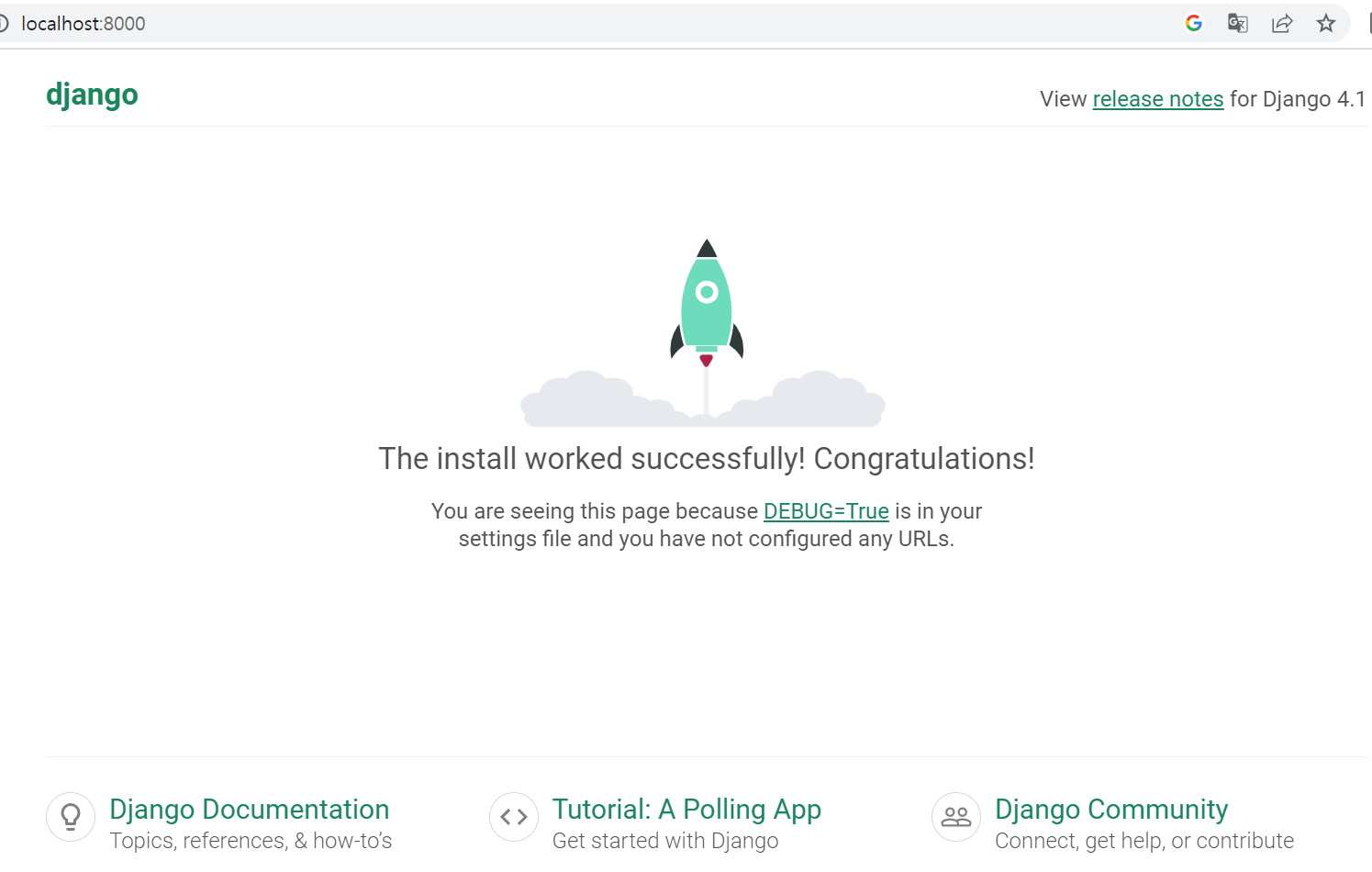
Task: Click the site info icon beside localhost
Action: pos(3,23)
